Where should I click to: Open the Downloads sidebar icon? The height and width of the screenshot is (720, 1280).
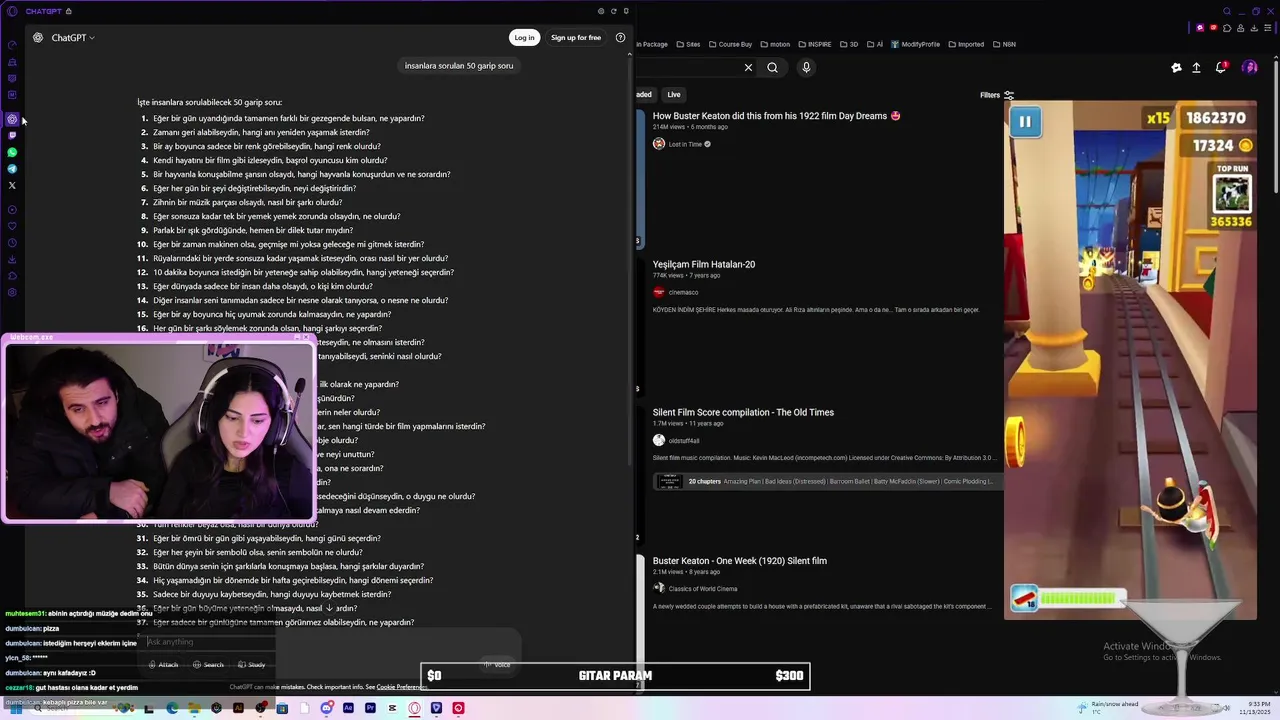click(x=12, y=259)
